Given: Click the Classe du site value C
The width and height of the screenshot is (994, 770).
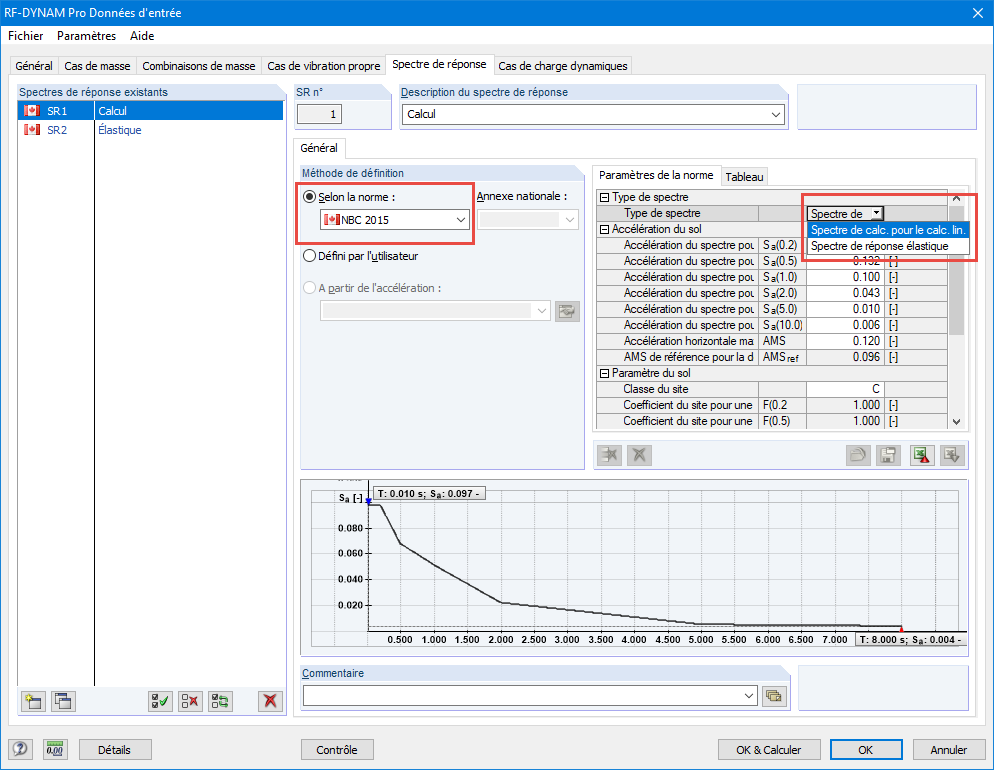Looking at the screenshot, I should [845, 389].
